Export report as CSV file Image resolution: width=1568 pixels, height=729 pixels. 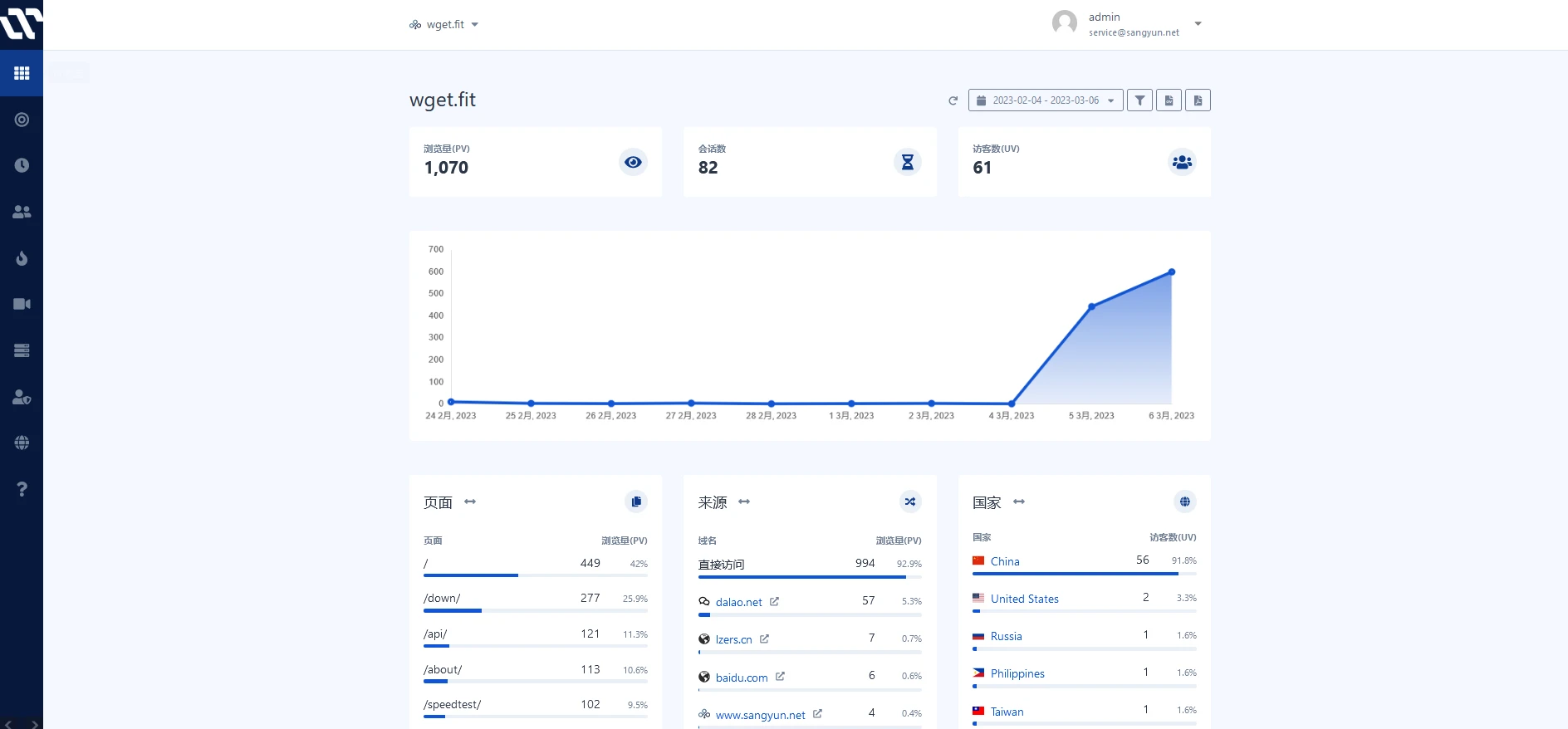click(1169, 100)
